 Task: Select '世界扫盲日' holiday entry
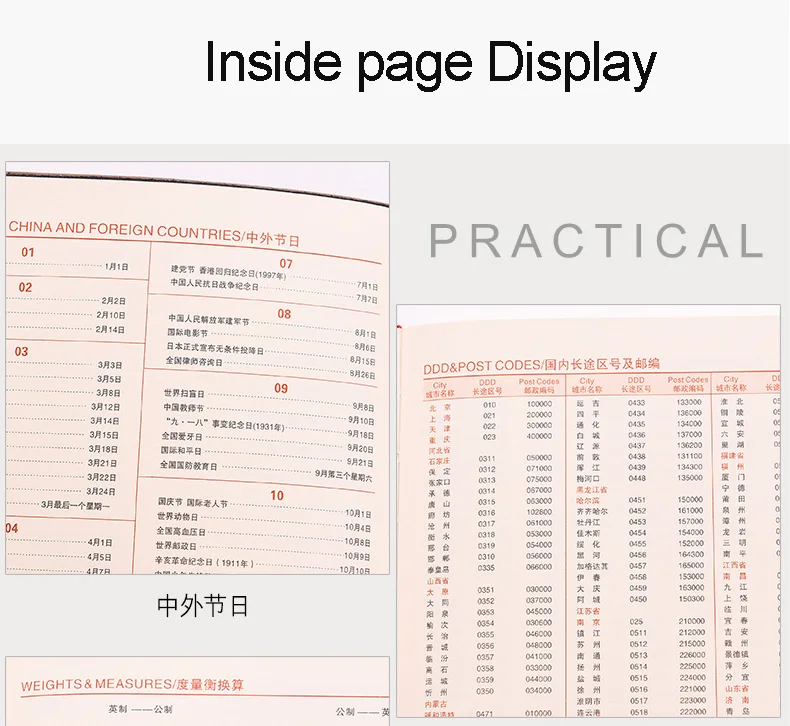coord(184,393)
